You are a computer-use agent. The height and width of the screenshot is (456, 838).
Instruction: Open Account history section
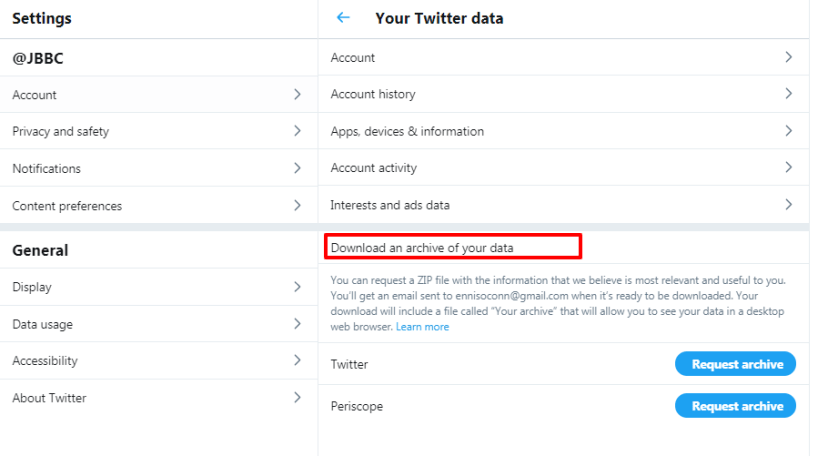(373, 94)
